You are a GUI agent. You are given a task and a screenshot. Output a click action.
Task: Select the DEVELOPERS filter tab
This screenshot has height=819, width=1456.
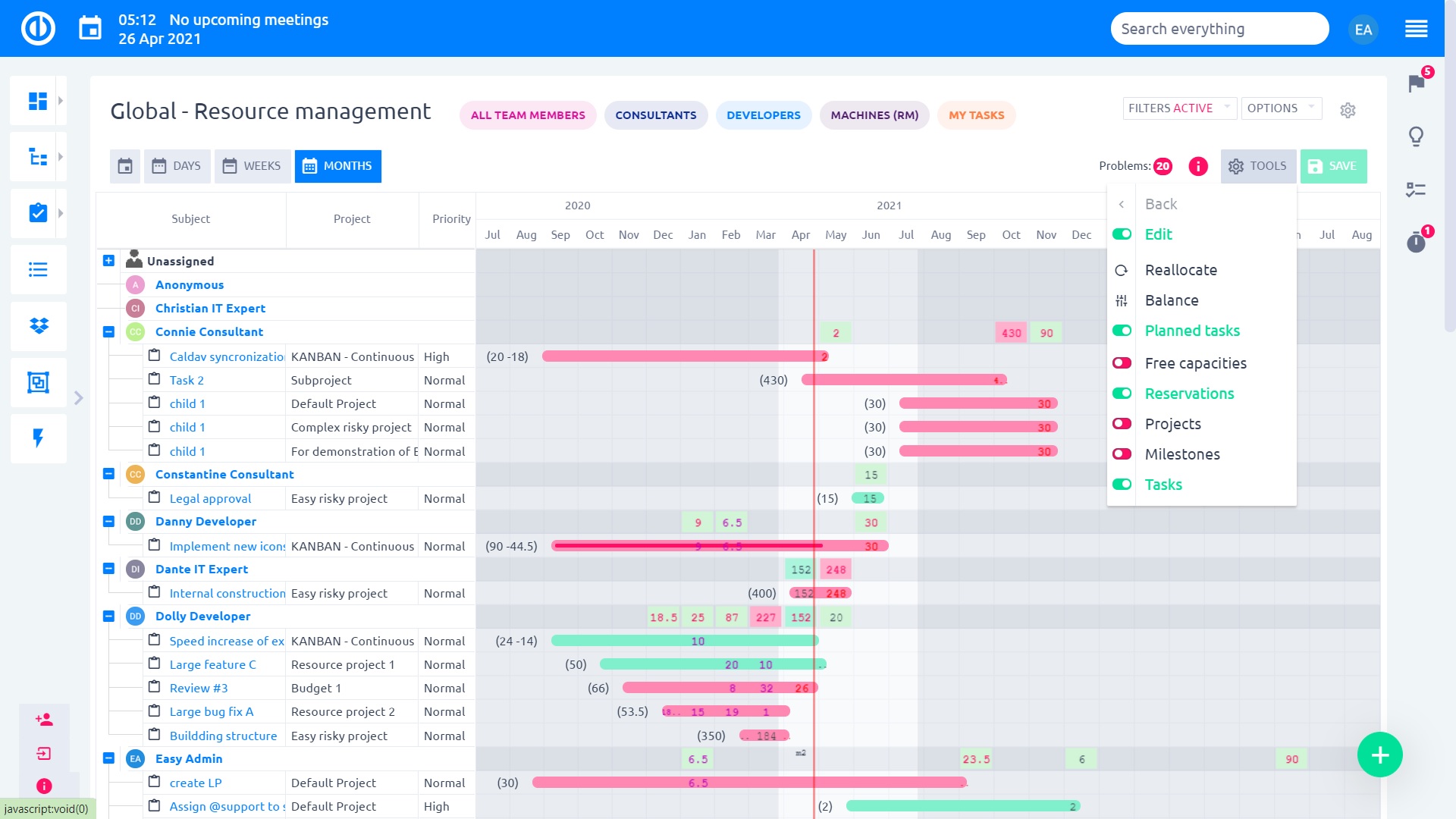(764, 114)
